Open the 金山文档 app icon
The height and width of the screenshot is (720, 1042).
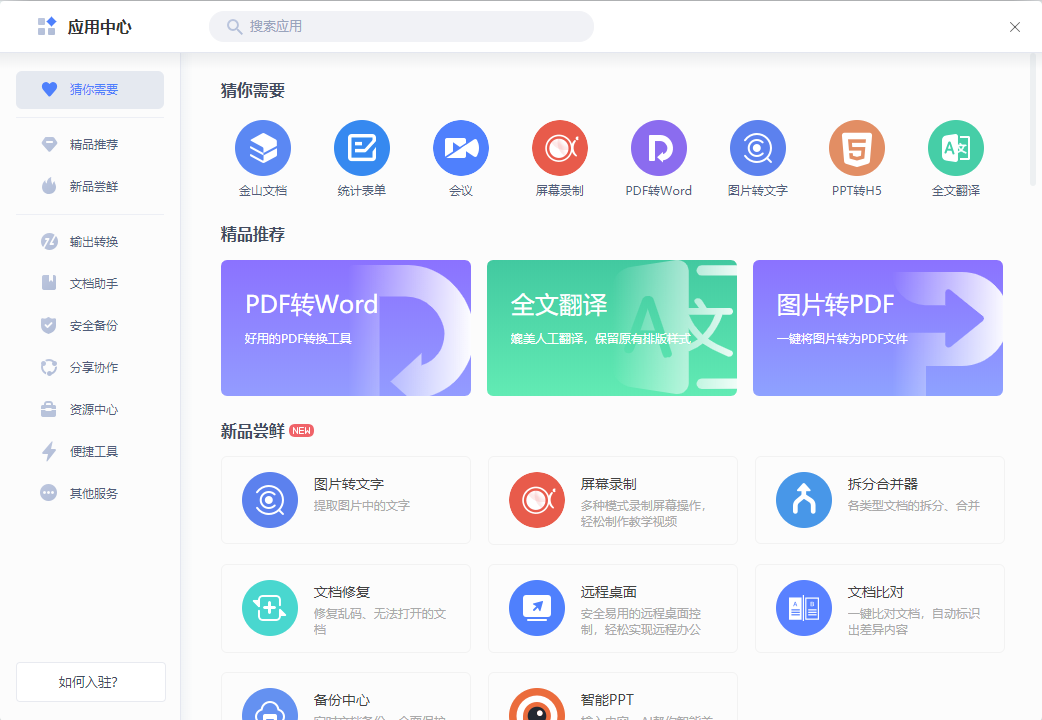click(262, 148)
